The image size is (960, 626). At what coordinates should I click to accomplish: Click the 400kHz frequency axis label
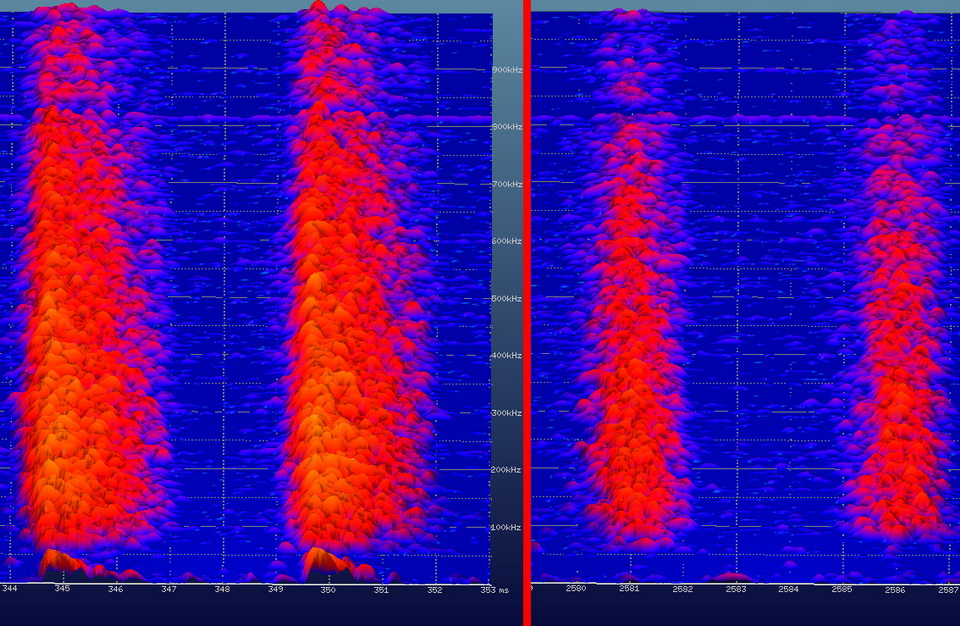tap(507, 355)
